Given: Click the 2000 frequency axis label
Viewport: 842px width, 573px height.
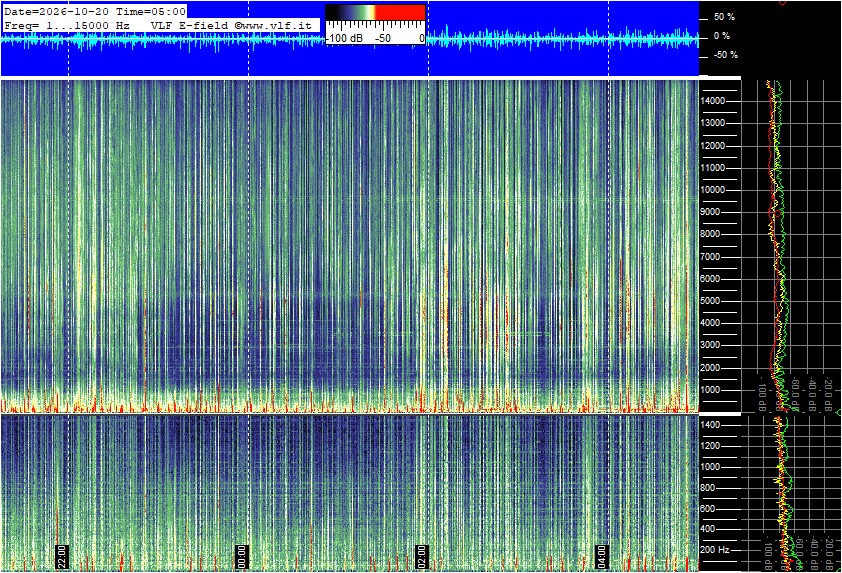Looking at the screenshot, I should coord(710,368).
